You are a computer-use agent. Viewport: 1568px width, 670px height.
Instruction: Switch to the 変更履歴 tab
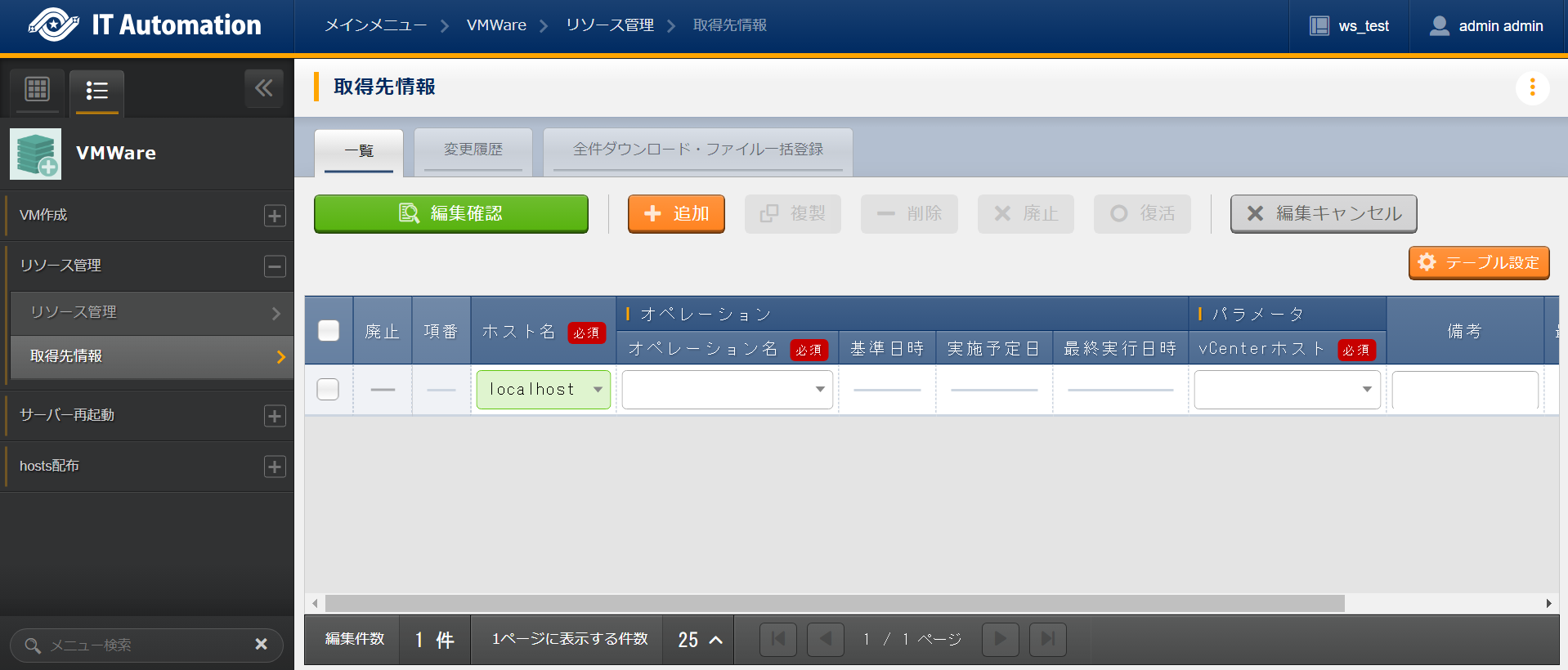(x=473, y=150)
